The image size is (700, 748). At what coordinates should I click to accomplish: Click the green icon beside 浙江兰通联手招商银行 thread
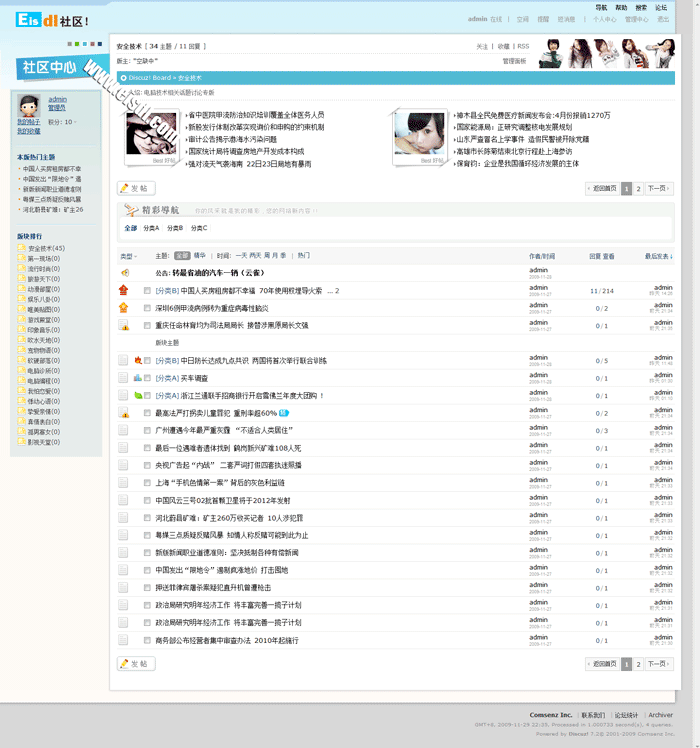[x=138, y=395]
